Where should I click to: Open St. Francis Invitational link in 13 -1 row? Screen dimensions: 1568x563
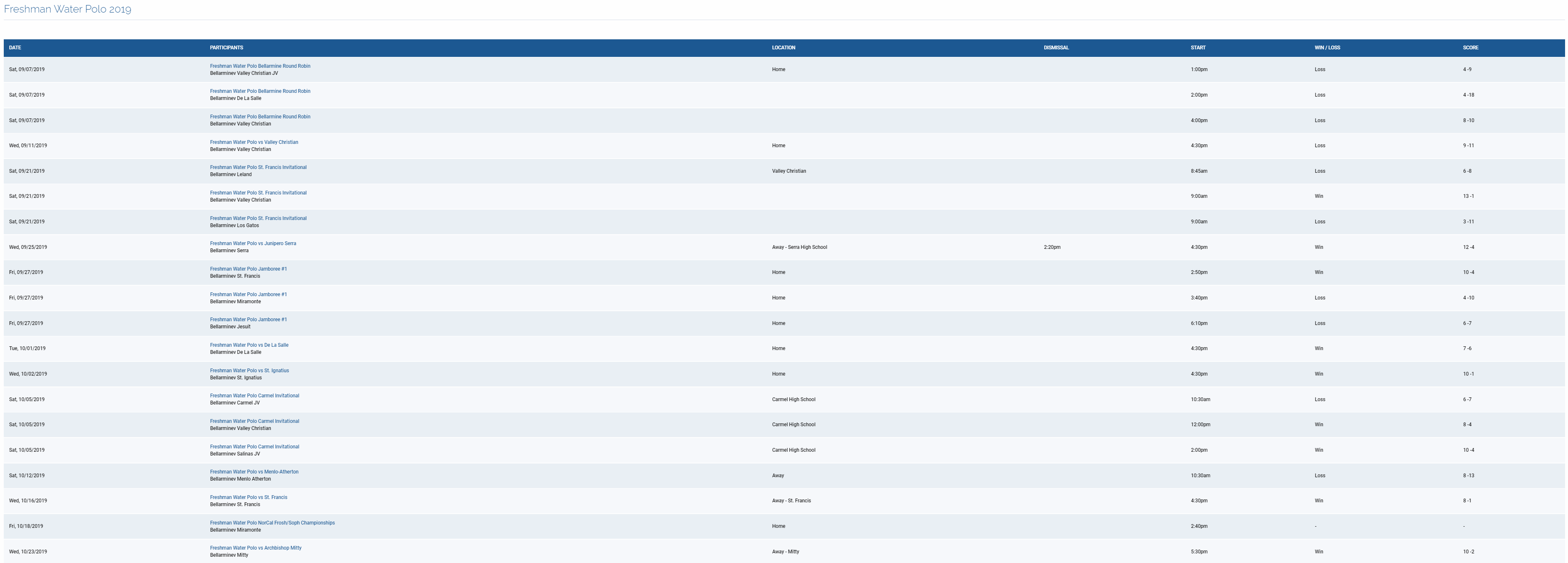258,193
